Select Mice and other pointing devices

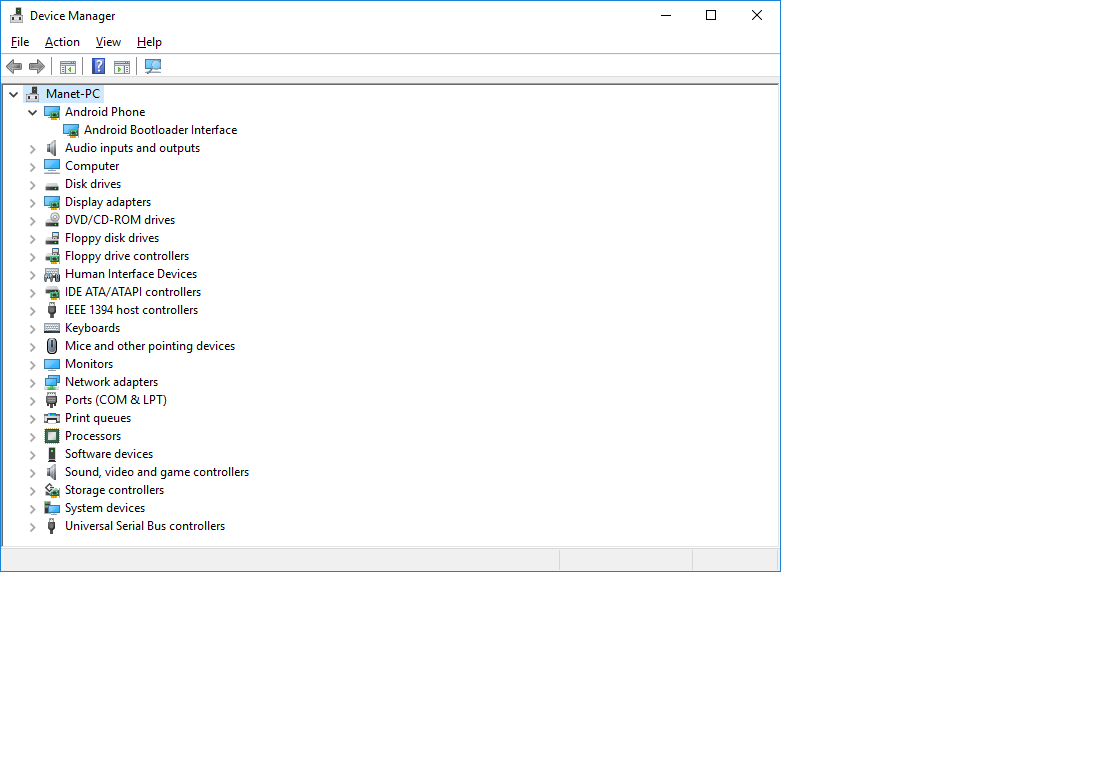point(149,346)
